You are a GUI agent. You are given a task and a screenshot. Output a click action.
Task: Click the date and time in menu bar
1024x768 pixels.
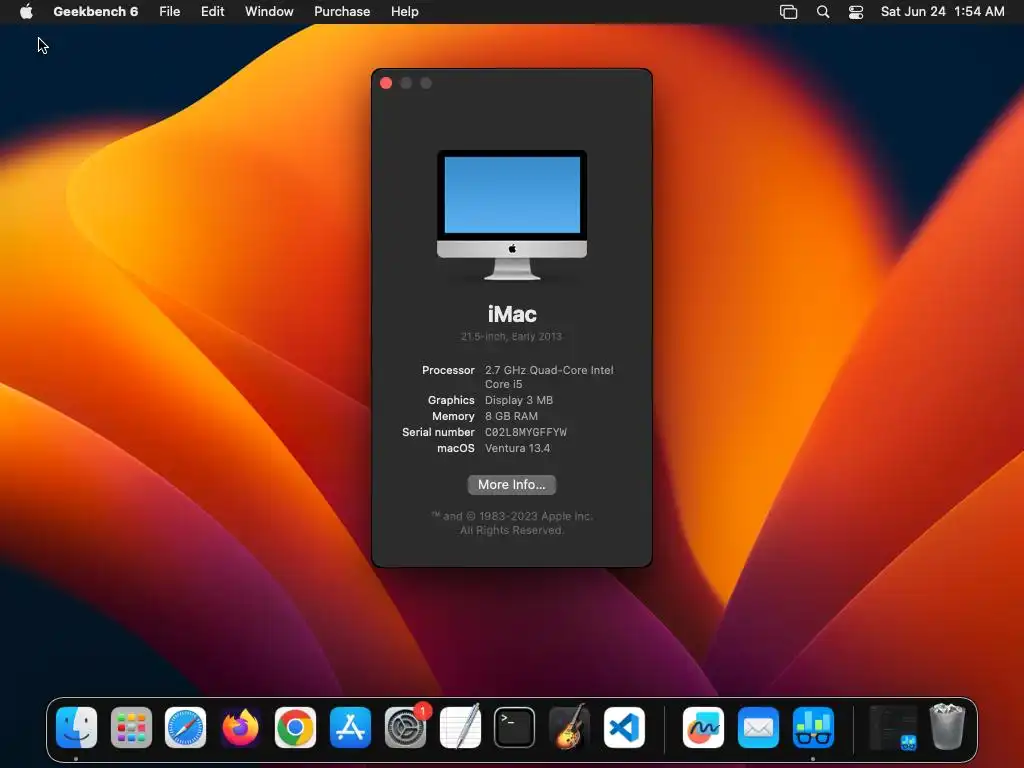click(x=942, y=11)
